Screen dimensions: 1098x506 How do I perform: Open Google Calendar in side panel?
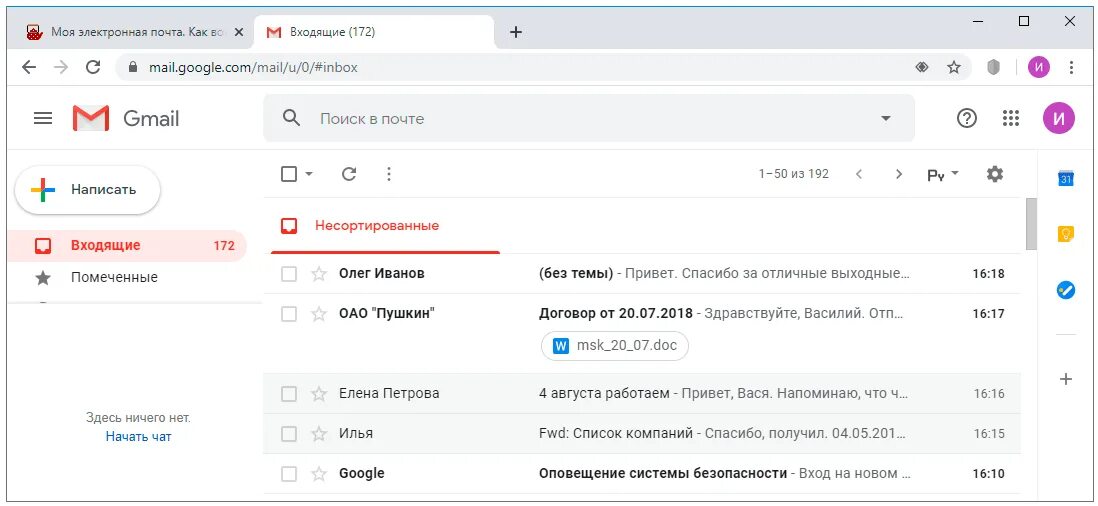[x=1066, y=179]
